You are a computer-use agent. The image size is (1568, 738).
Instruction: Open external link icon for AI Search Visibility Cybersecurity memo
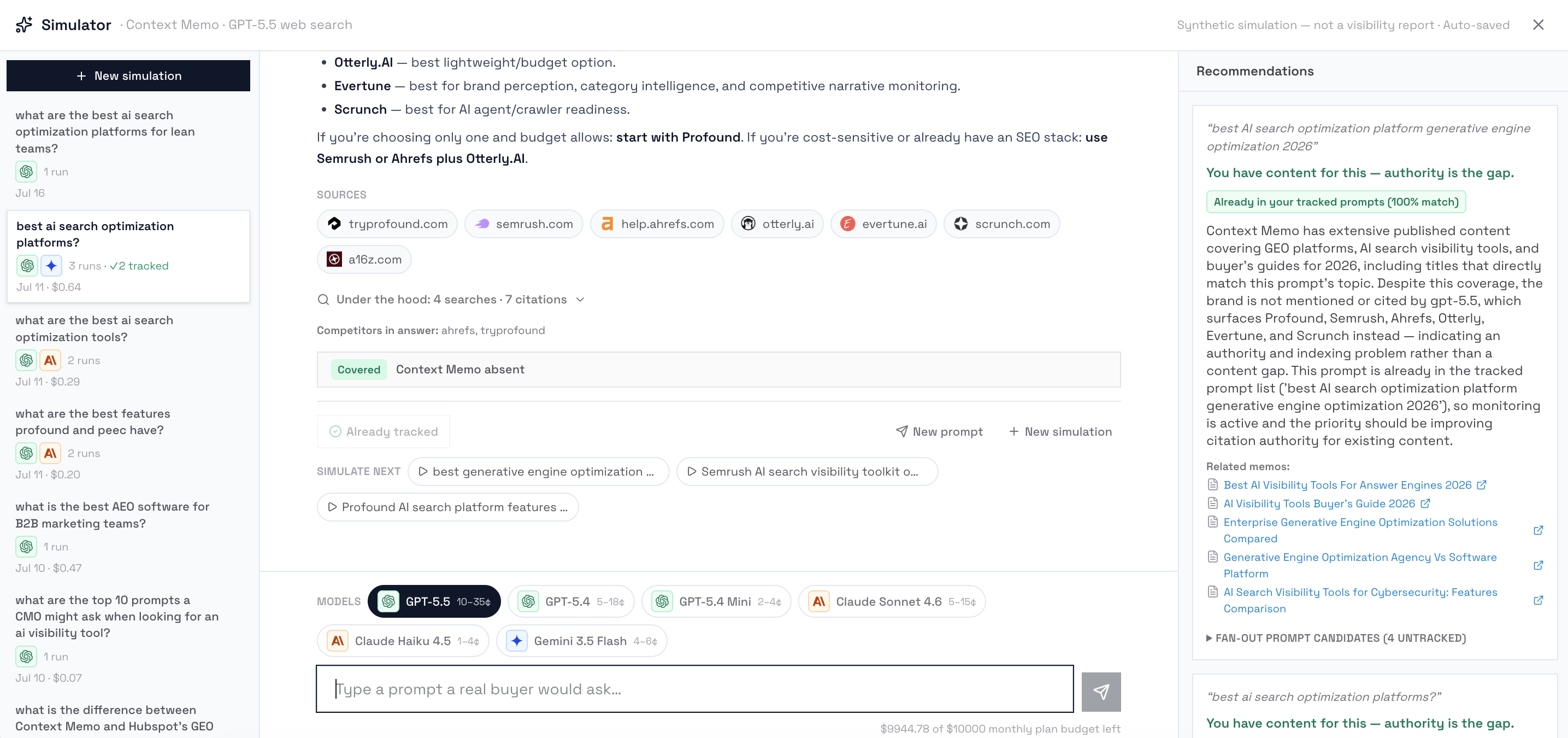(x=1537, y=600)
